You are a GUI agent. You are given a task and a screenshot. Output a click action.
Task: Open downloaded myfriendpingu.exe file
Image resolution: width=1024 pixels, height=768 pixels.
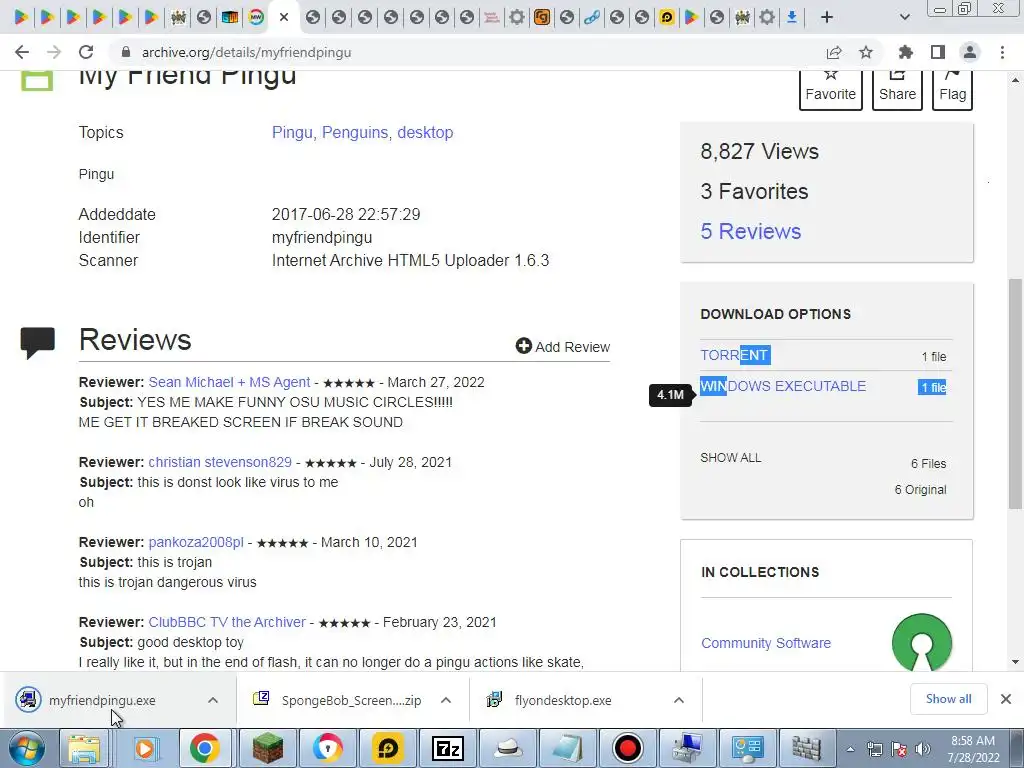click(x=102, y=701)
